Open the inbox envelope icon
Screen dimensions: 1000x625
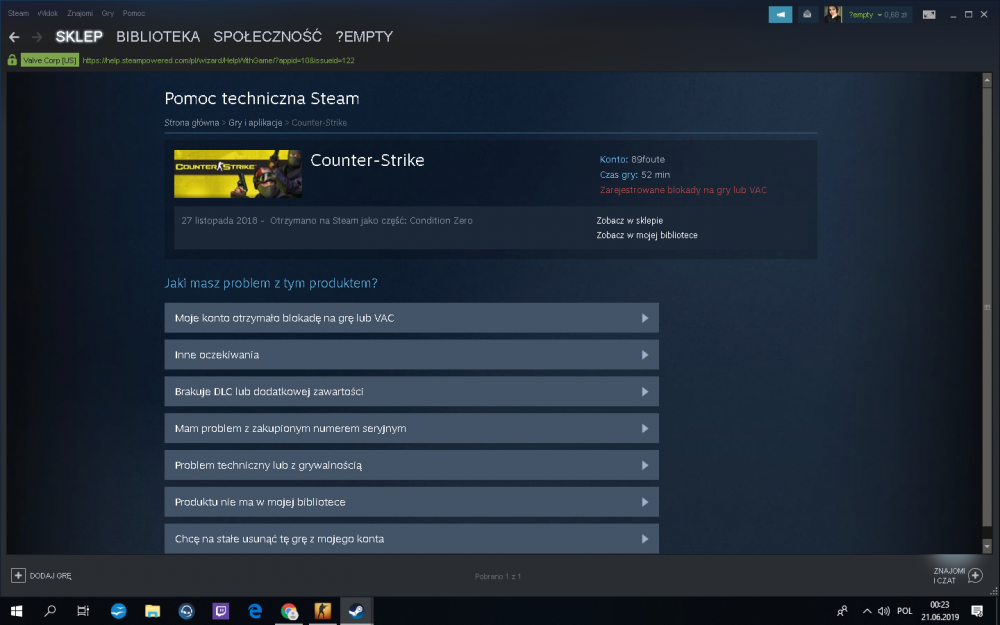pyautogui.click(x=807, y=14)
